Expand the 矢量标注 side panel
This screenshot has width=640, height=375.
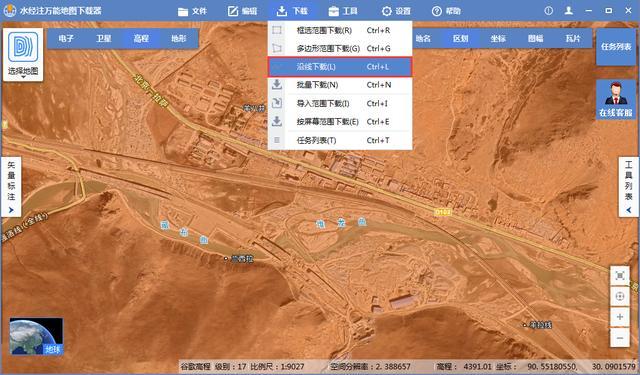point(11,187)
